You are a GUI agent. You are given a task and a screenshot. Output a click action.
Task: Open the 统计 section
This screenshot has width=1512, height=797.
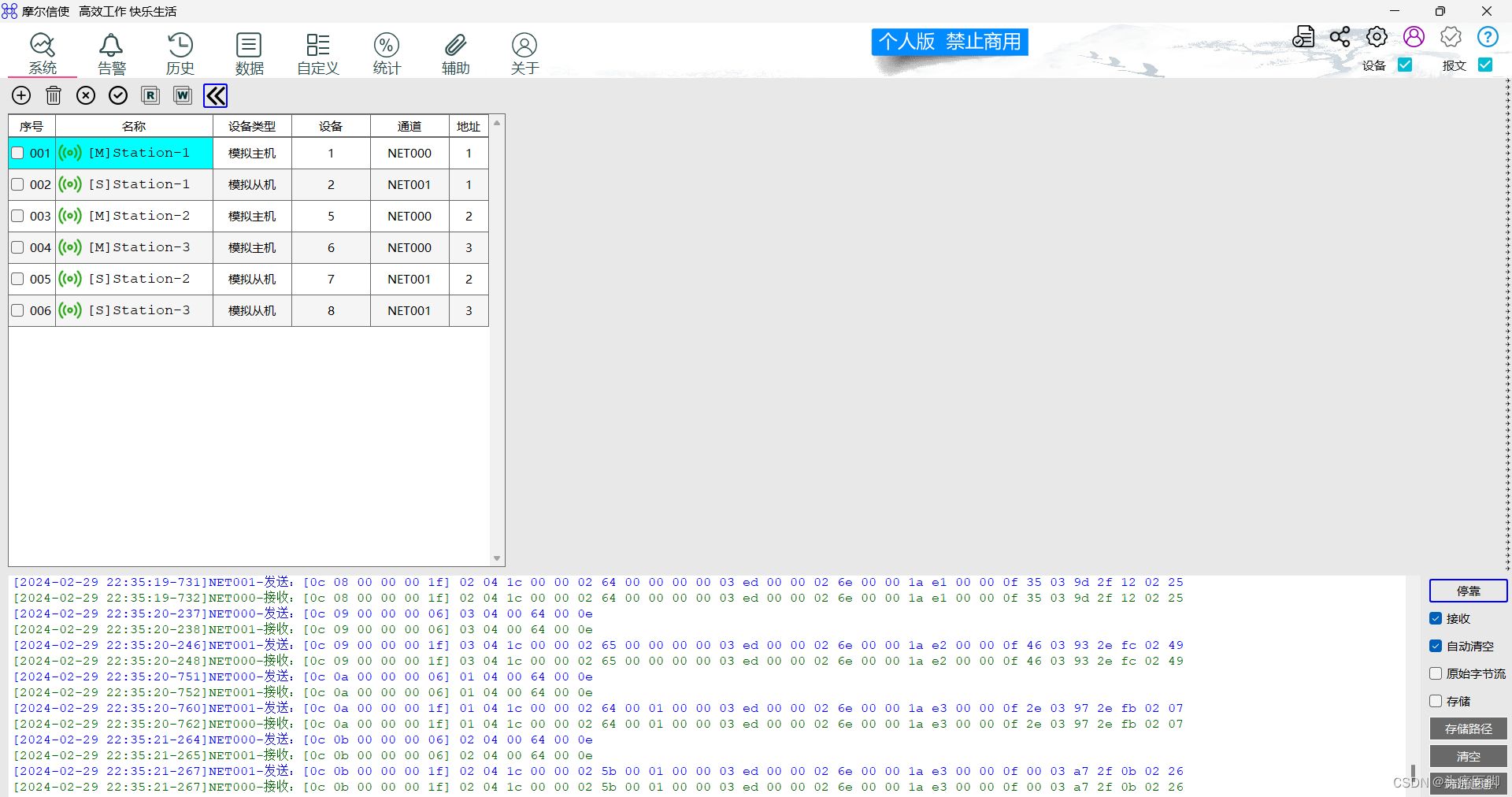pos(386,52)
